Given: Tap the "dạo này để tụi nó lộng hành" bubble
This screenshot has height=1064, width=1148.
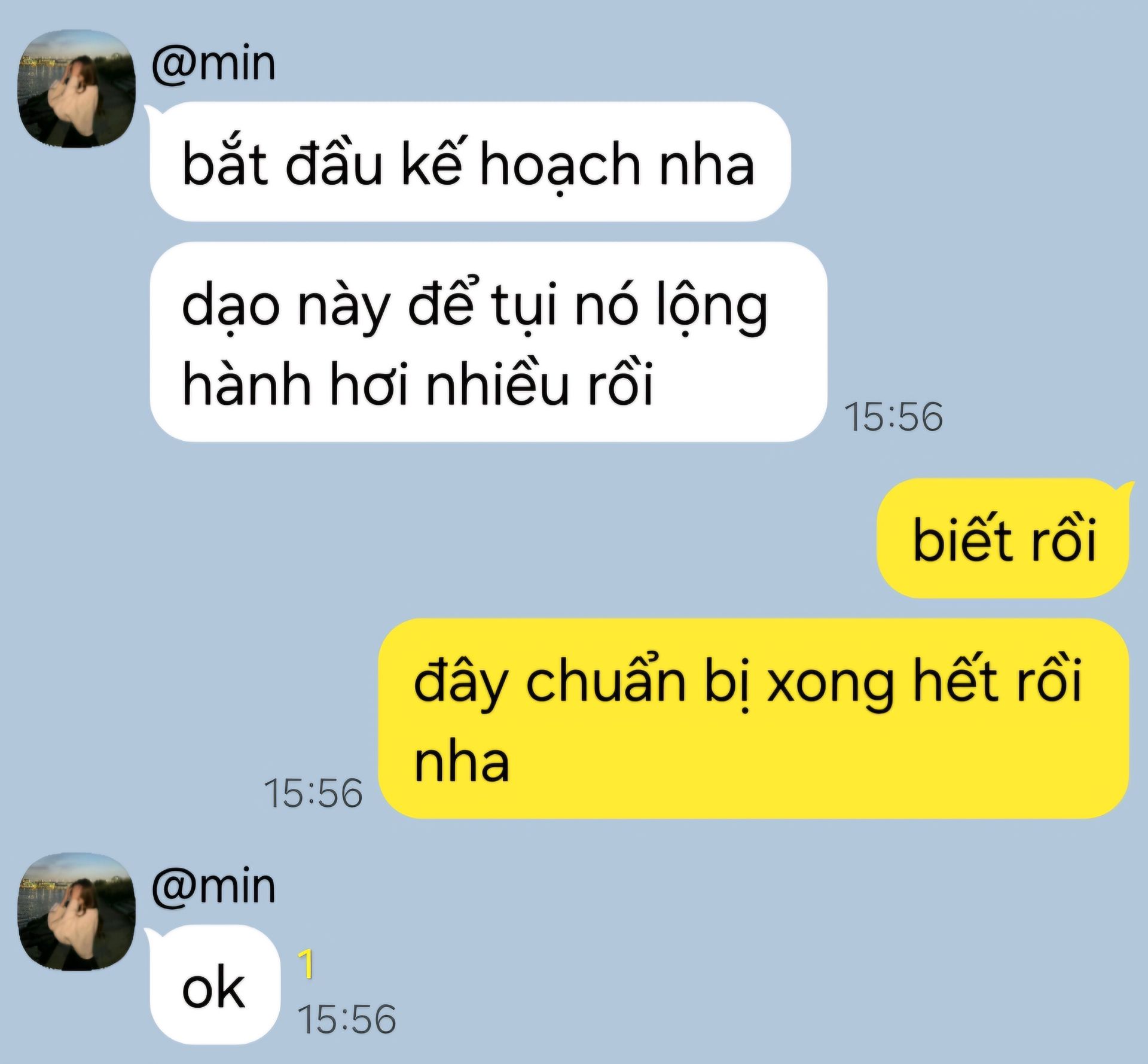Looking at the screenshot, I should click(488, 342).
